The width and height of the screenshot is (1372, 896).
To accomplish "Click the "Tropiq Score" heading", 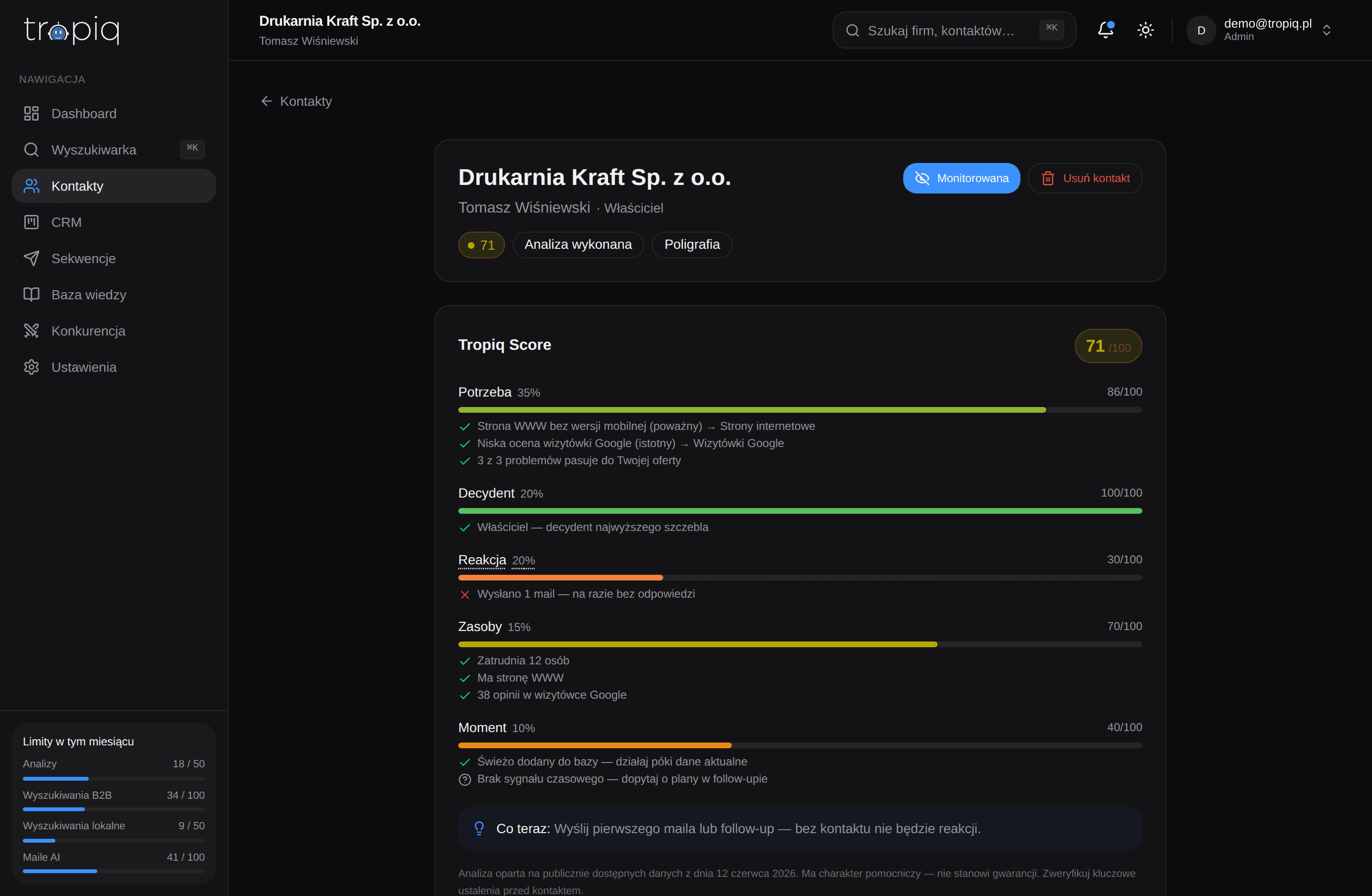I will tap(504, 346).
